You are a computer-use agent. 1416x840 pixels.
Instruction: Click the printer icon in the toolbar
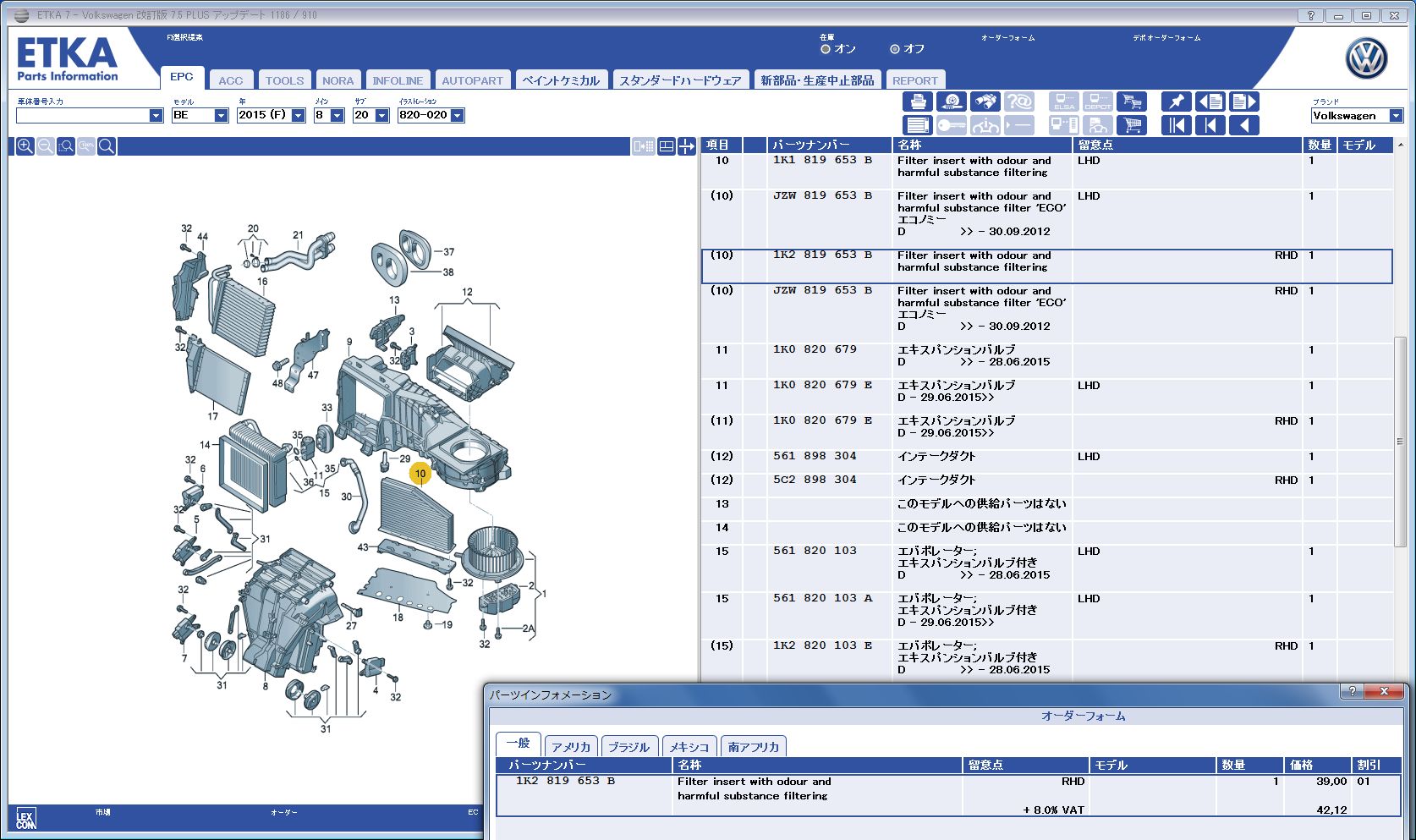pos(917,102)
